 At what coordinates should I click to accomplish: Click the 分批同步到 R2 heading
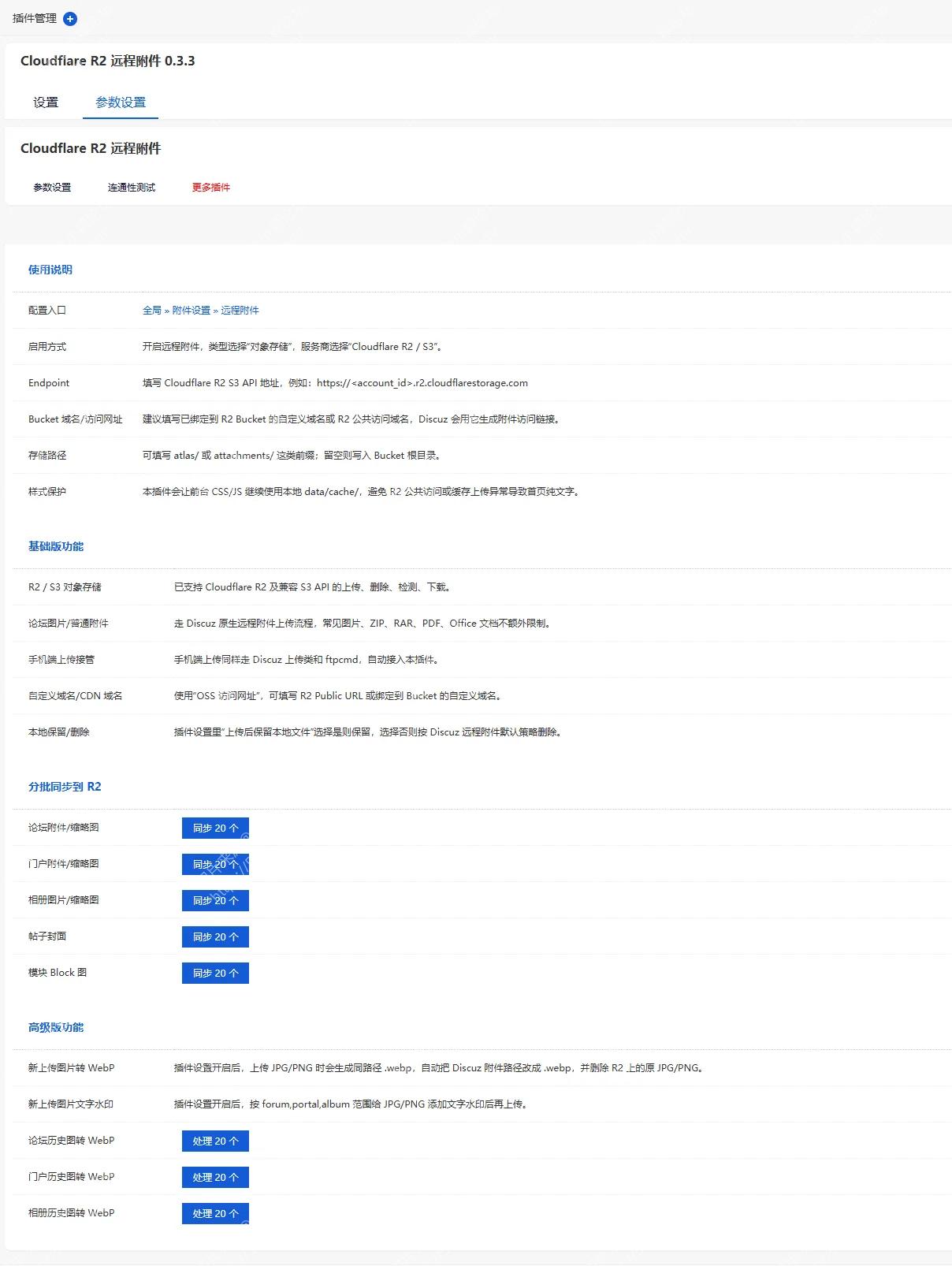65,787
